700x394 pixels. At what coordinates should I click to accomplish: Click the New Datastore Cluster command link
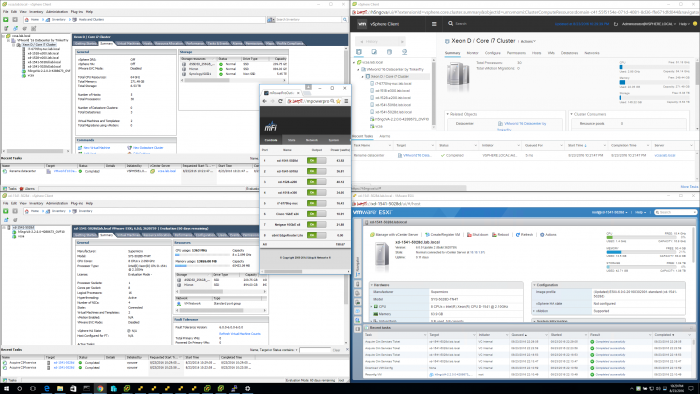(x=148, y=148)
